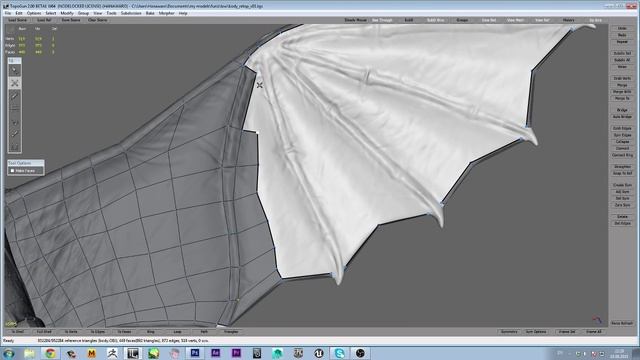Select the pencil draw tool icon
The width and height of the screenshot is (640, 360).
15,96
